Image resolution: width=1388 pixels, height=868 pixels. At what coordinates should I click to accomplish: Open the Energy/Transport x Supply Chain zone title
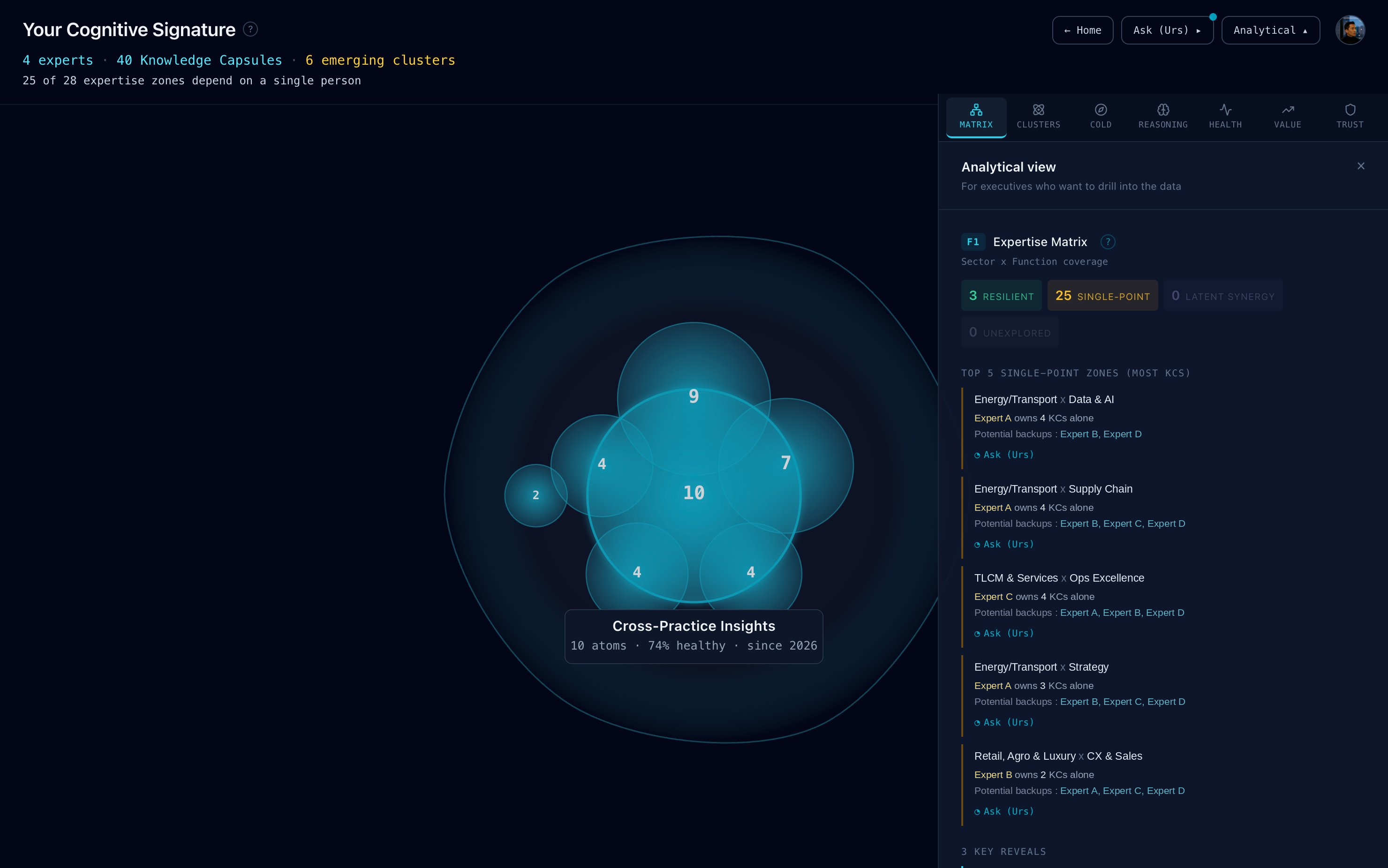coord(1053,489)
